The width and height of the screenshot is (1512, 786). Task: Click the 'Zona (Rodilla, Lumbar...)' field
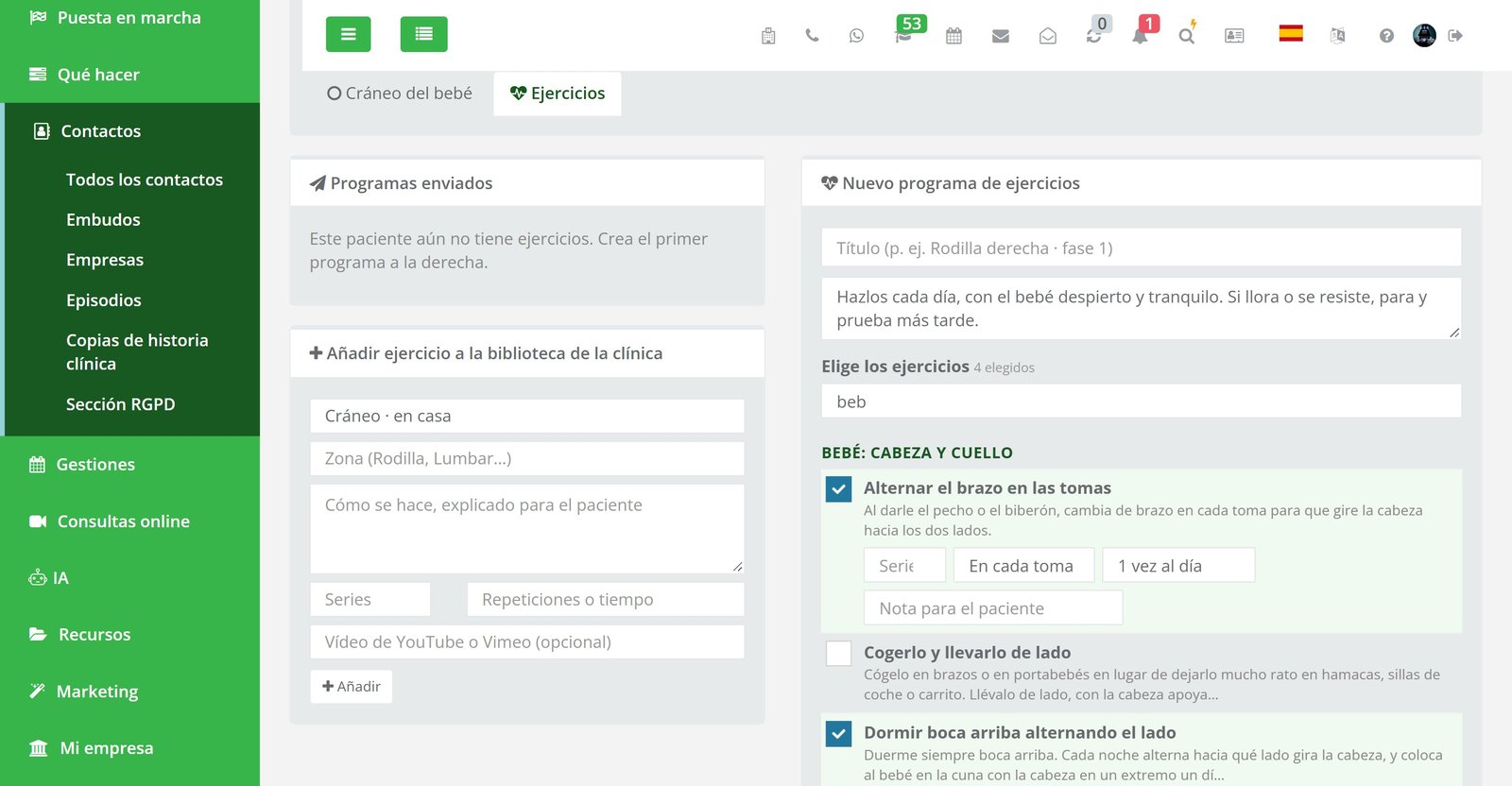(x=527, y=459)
